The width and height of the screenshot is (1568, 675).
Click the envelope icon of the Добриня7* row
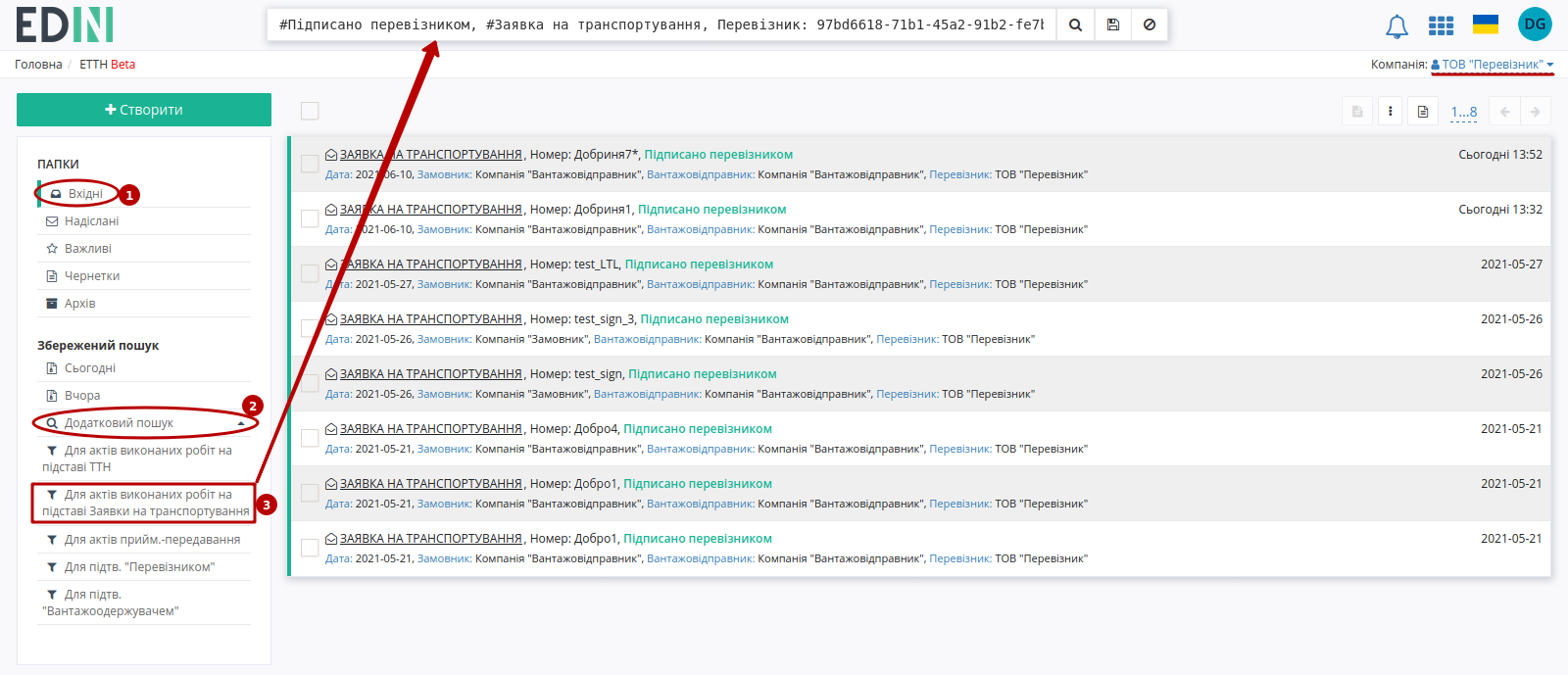(331, 155)
